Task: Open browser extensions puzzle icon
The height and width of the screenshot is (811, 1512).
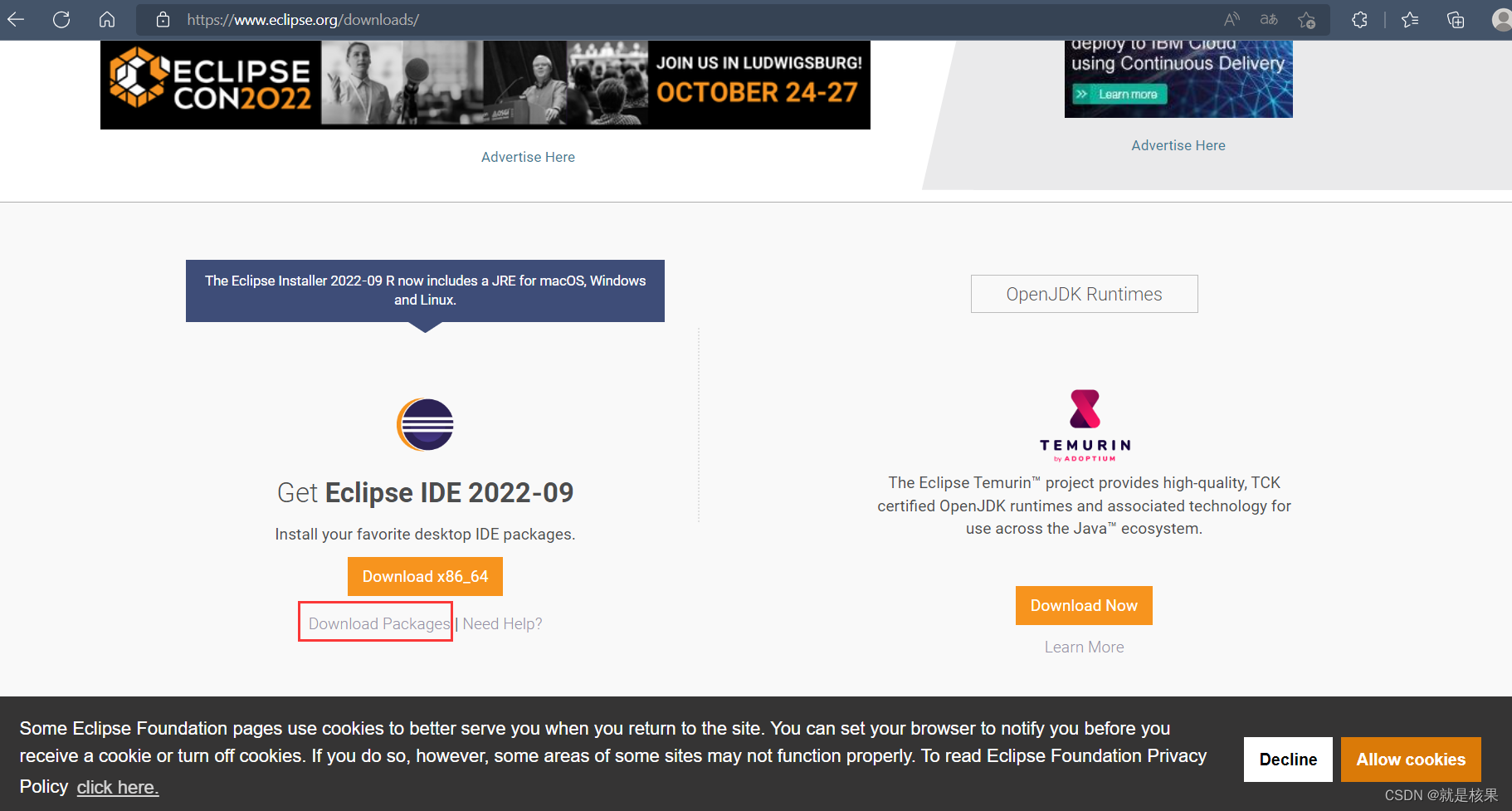Action: [x=1359, y=19]
